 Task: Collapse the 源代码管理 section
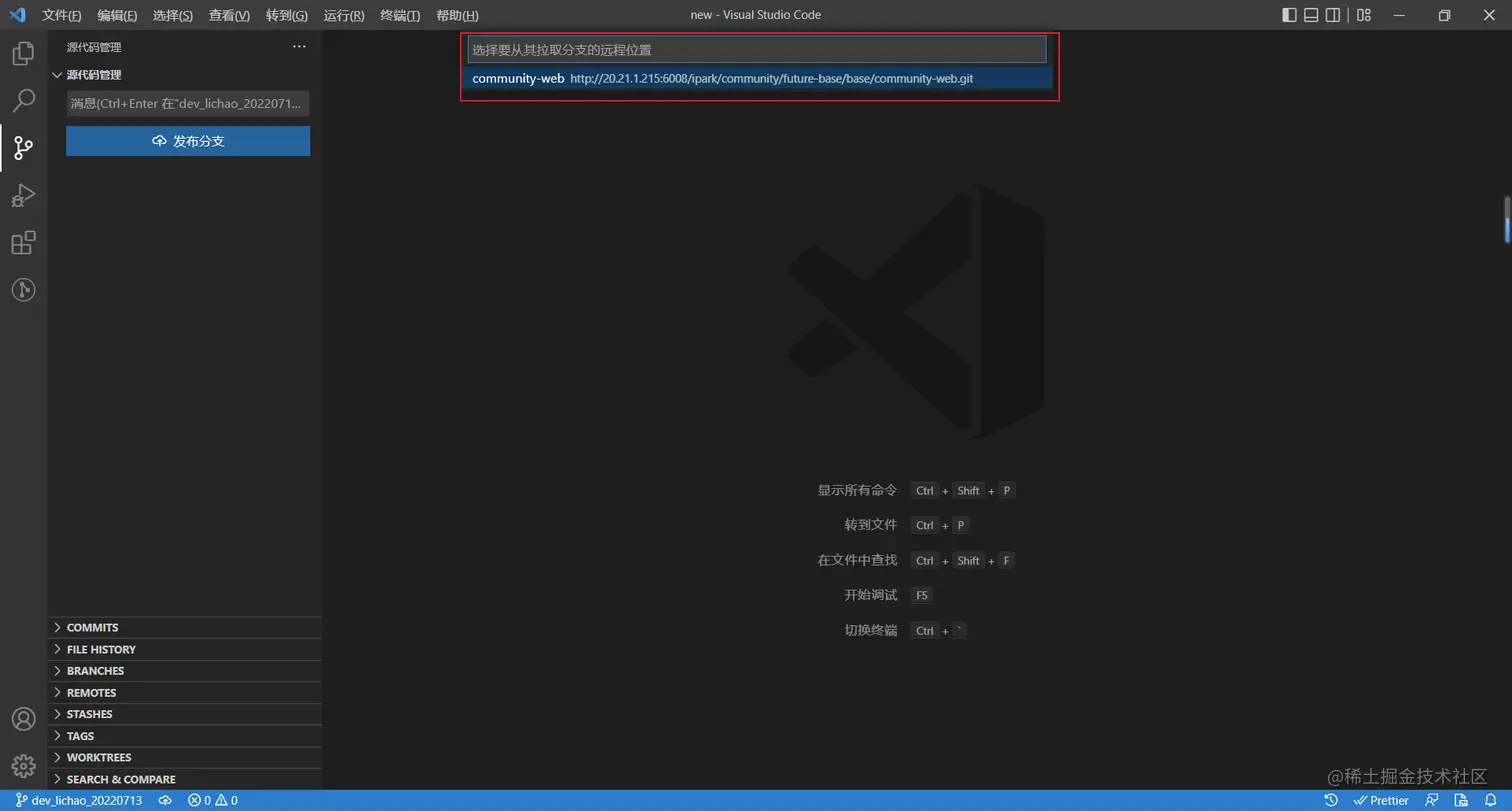[x=185, y=75]
